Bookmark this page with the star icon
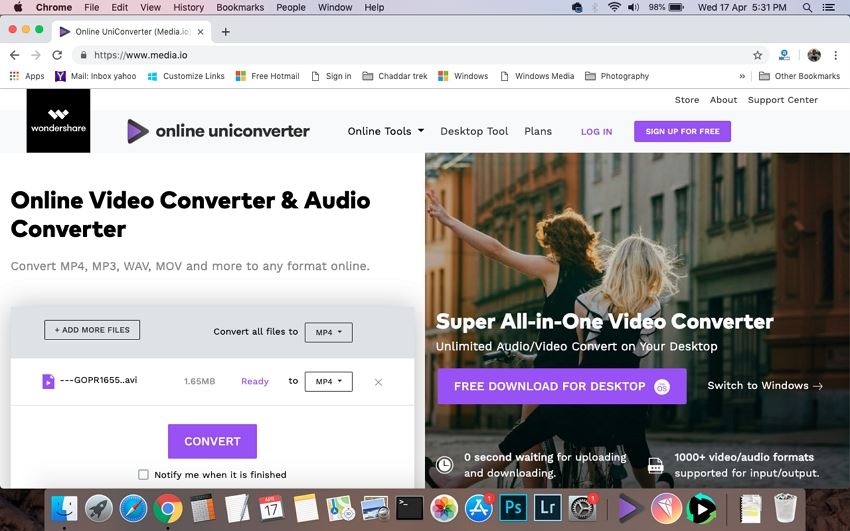The width and height of the screenshot is (850, 531). 757,55
